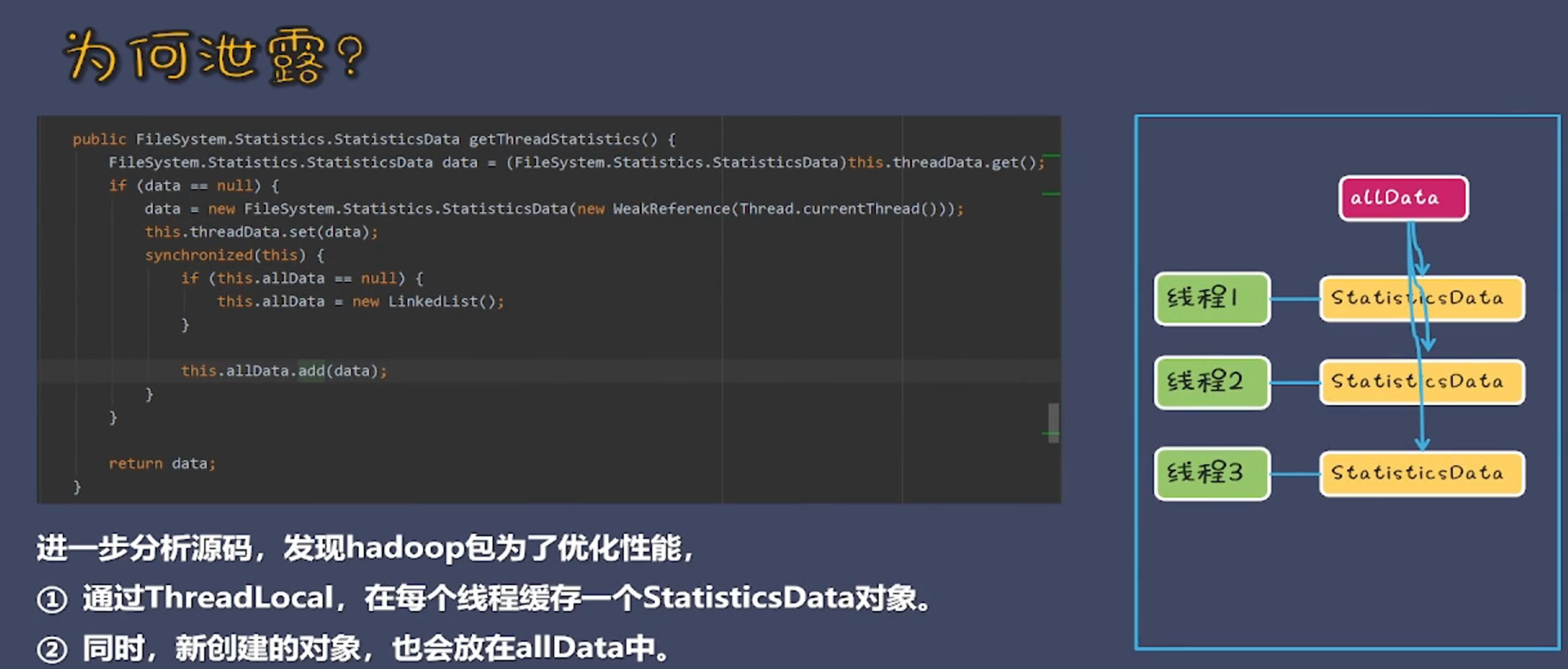This screenshot has height=669, width=1568.
Task: Click the highlighted add method in code
Action: (x=311, y=371)
